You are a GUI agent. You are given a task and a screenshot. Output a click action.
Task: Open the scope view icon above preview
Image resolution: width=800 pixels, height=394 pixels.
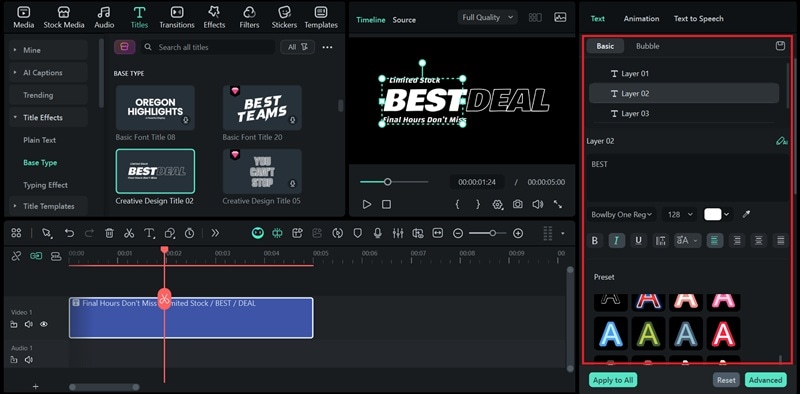point(560,17)
